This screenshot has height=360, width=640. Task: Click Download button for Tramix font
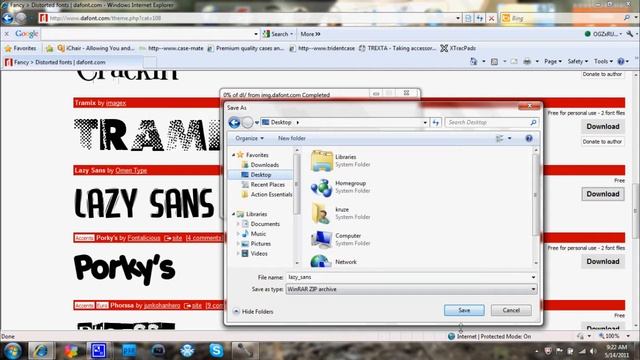click(x=603, y=127)
